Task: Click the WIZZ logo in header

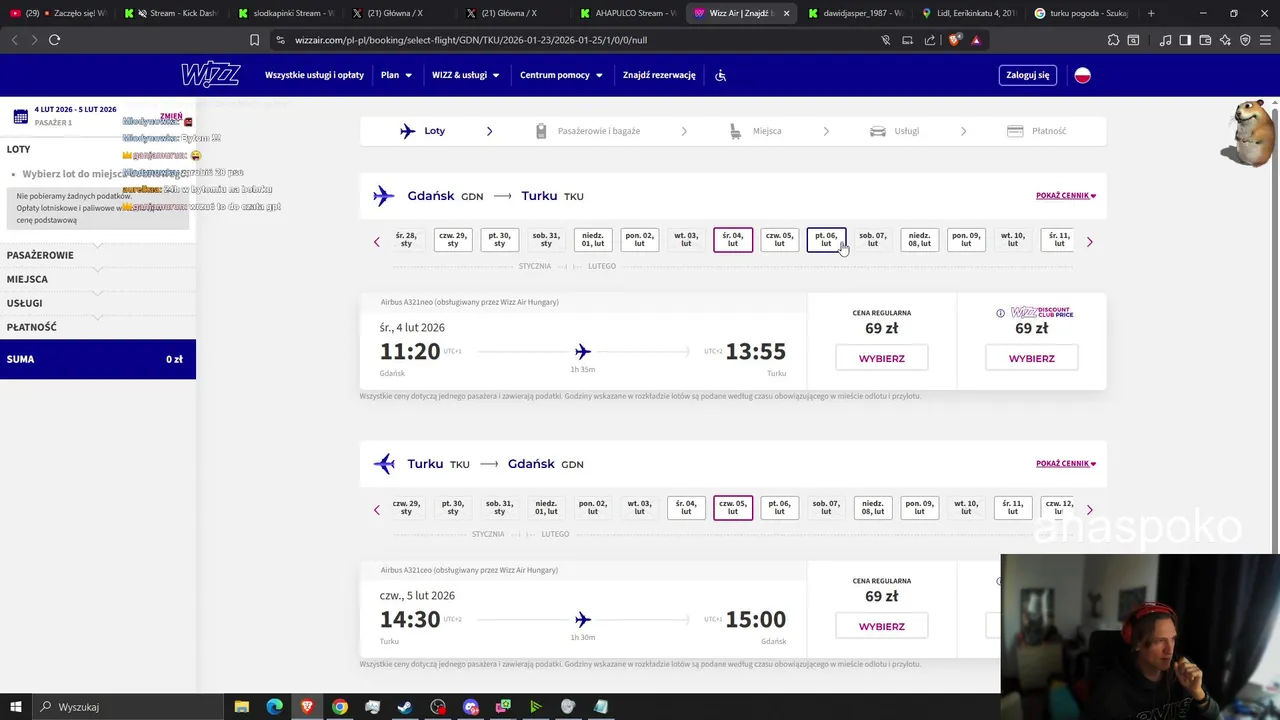Action: (x=210, y=75)
